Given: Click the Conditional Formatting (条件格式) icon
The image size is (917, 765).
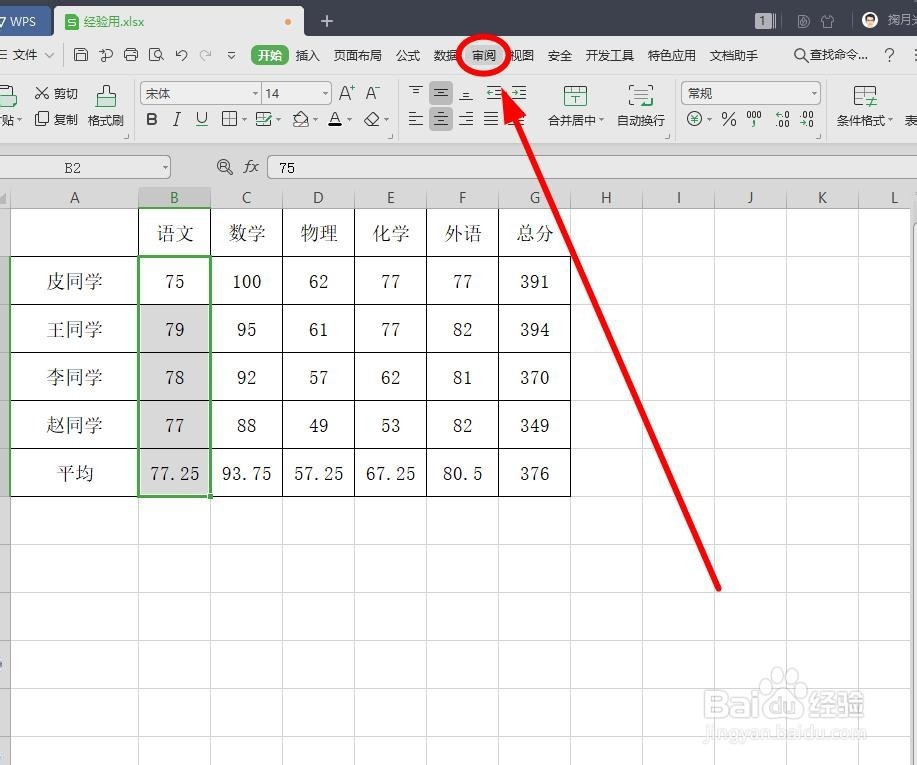Looking at the screenshot, I should 865,96.
